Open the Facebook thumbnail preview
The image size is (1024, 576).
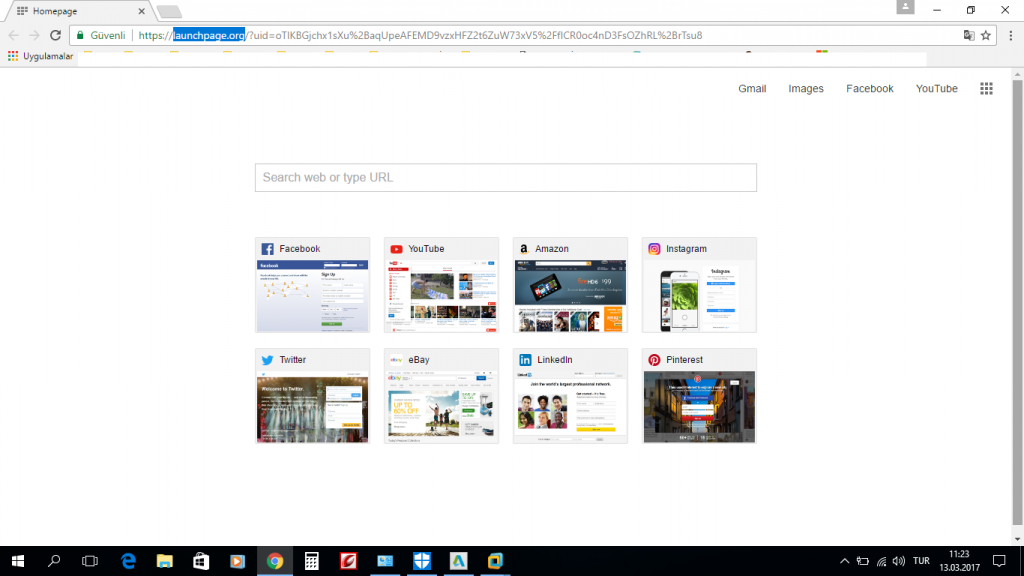pos(312,296)
